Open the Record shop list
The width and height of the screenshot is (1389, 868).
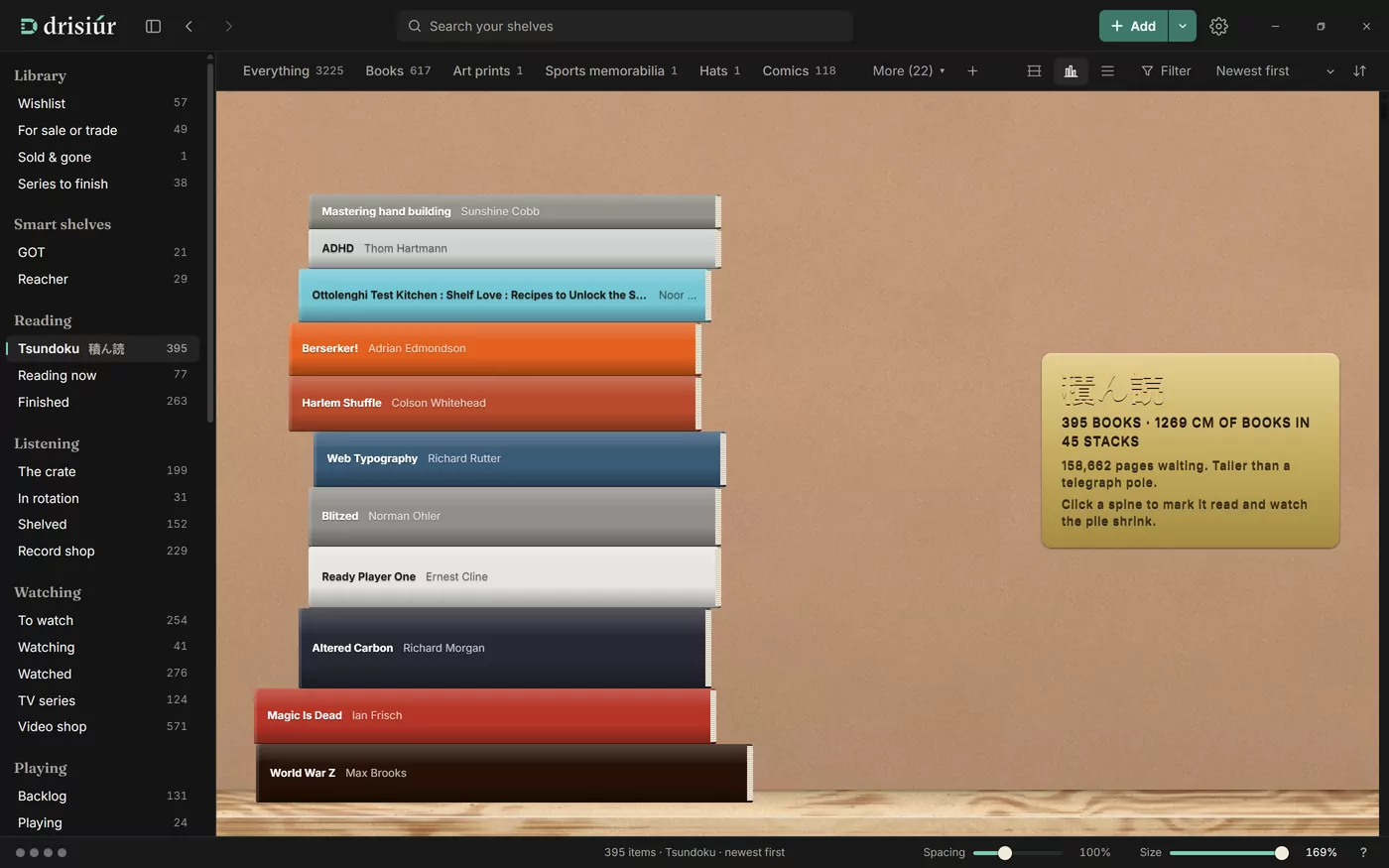point(102,551)
